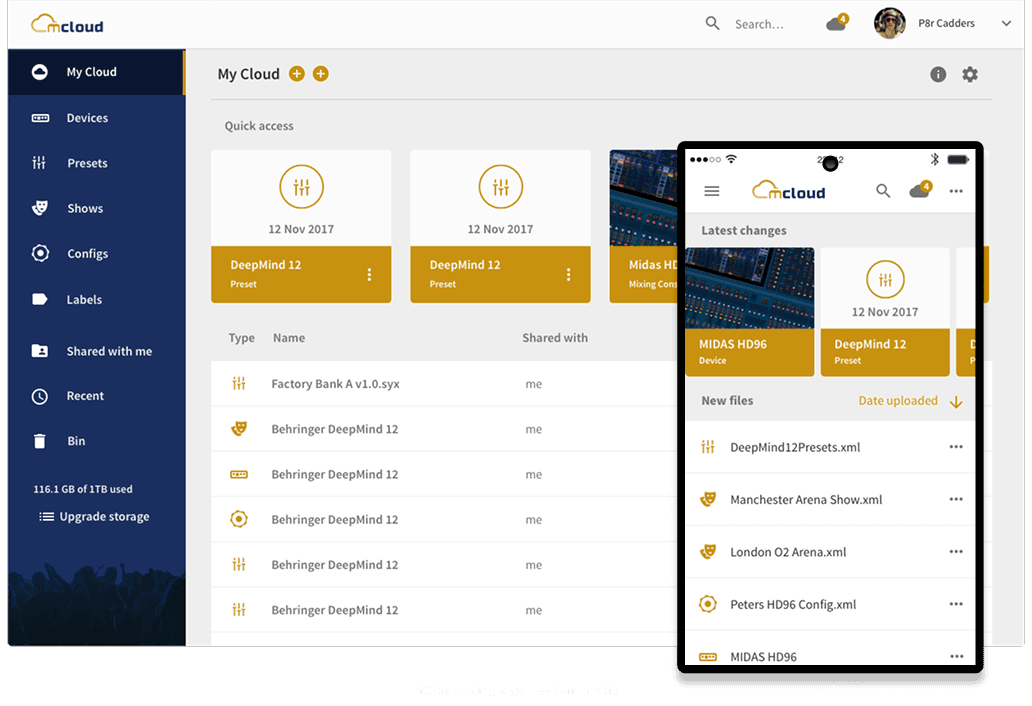Viewport: 1032px width, 706px height.
Task: Click the mcloud logo in desktop header
Action: (x=67, y=24)
